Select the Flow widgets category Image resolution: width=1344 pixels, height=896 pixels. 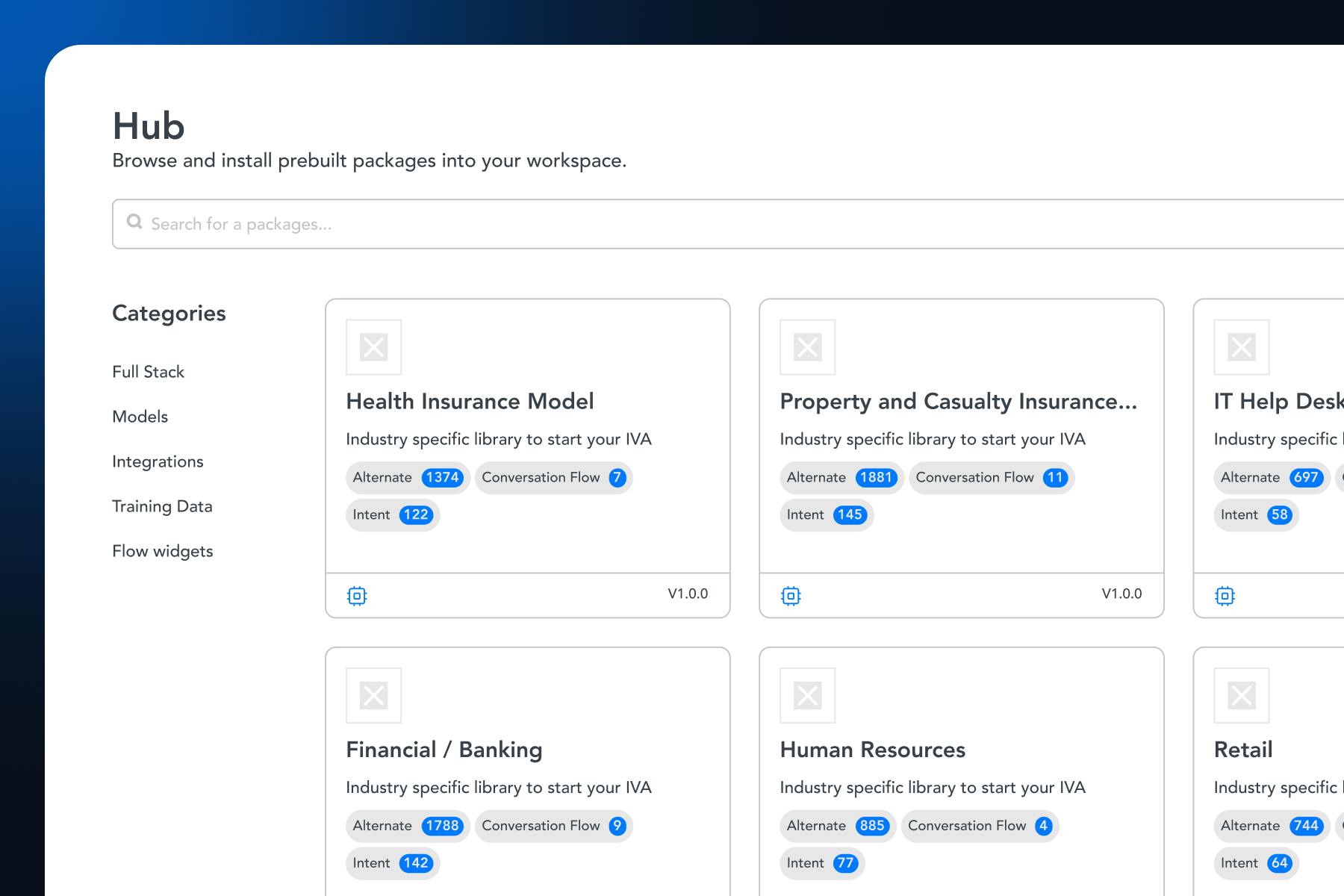click(x=162, y=551)
